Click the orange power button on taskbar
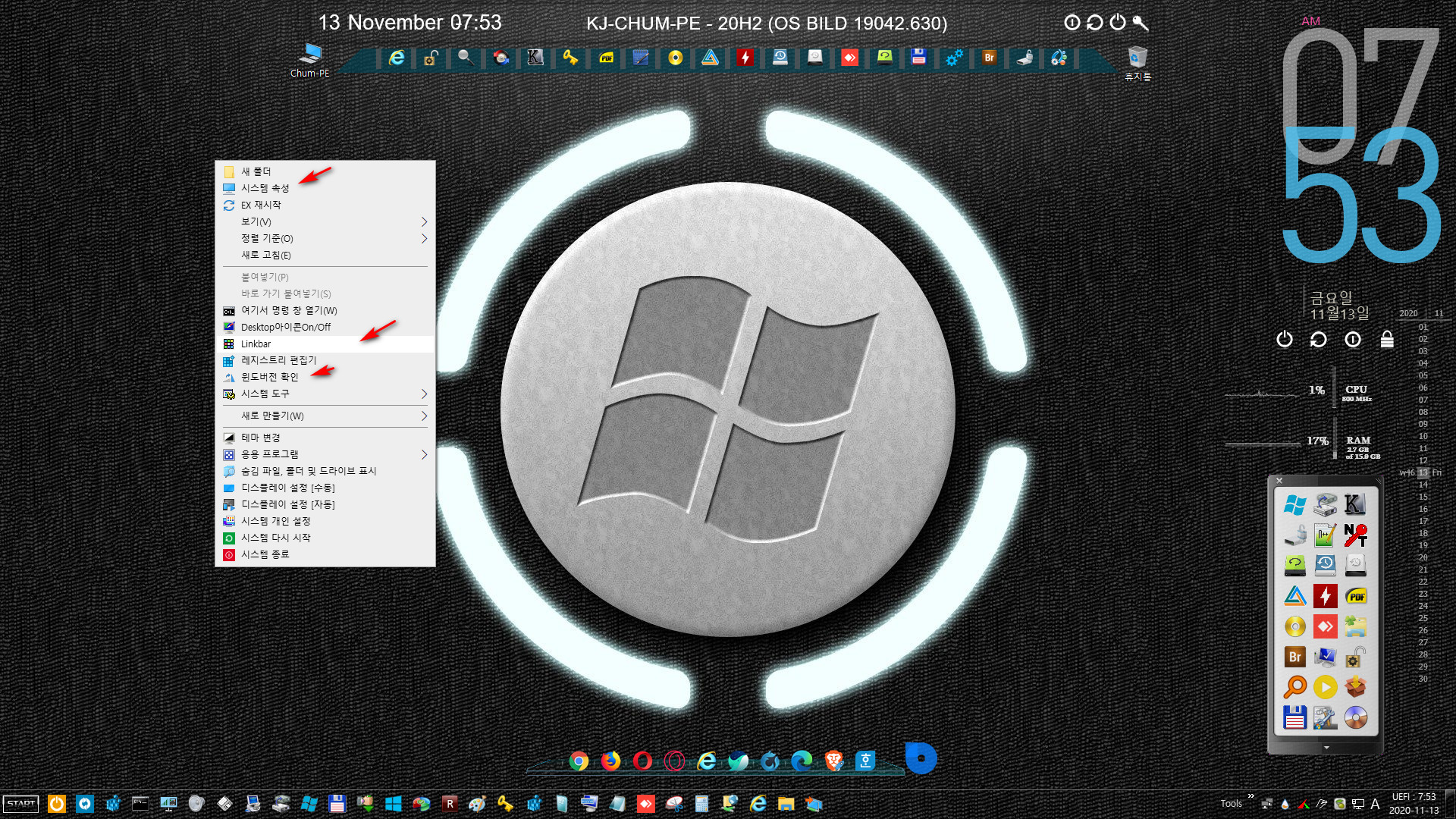Viewport: 1456px width, 819px height. [57, 804]
